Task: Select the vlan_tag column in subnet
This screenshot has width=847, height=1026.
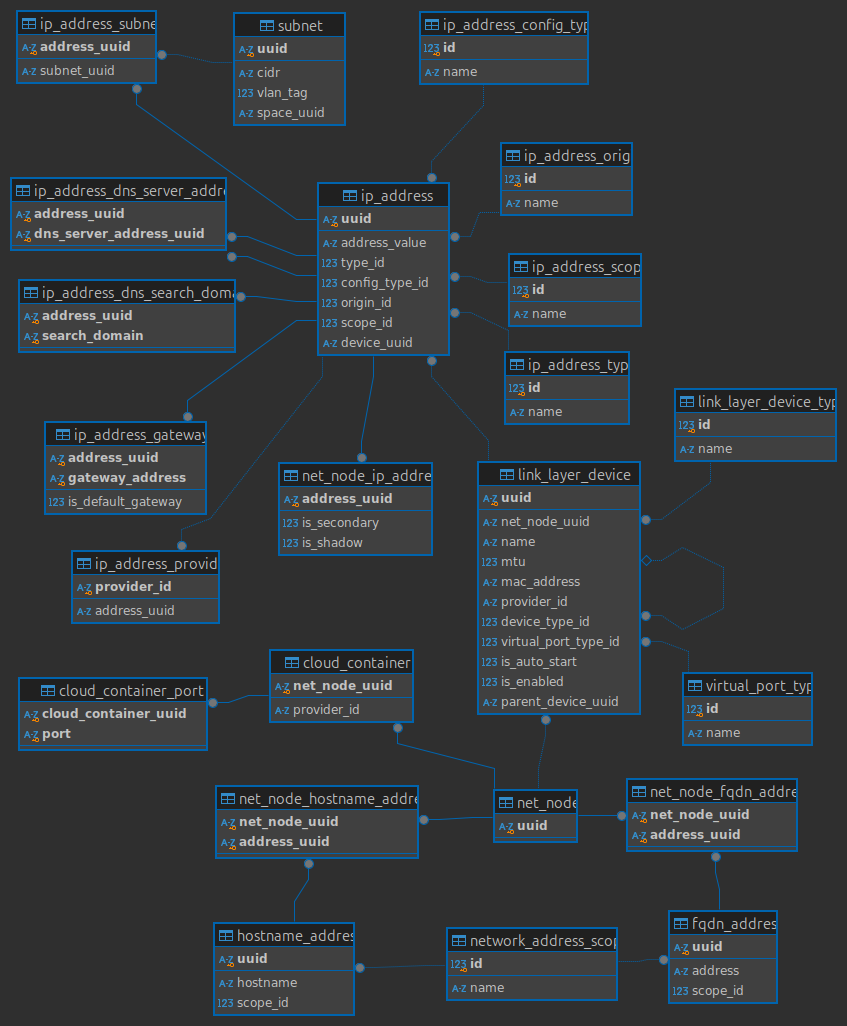Action: tap(282, 93)
